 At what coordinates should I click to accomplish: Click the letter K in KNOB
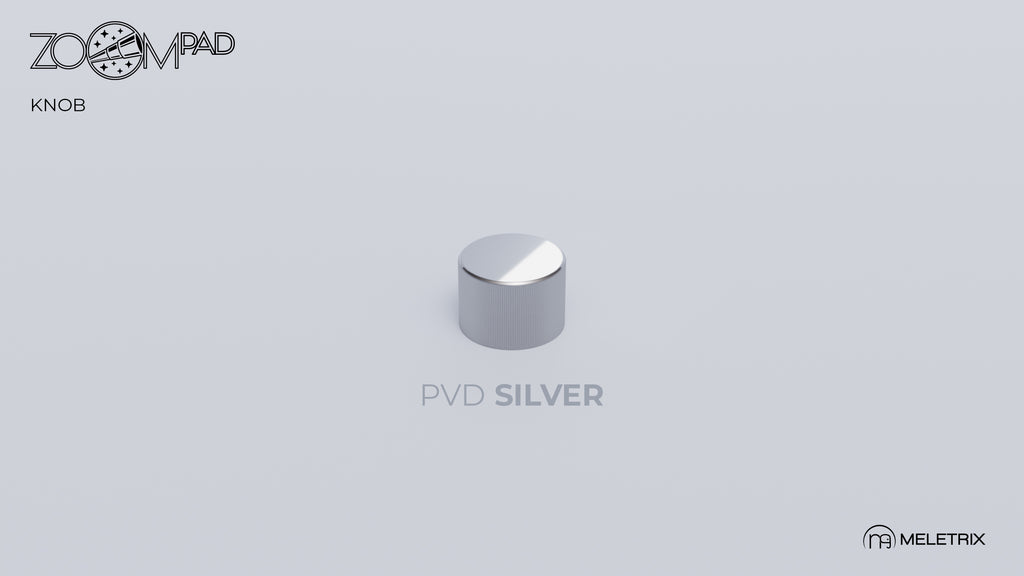(x=36, y=105)
